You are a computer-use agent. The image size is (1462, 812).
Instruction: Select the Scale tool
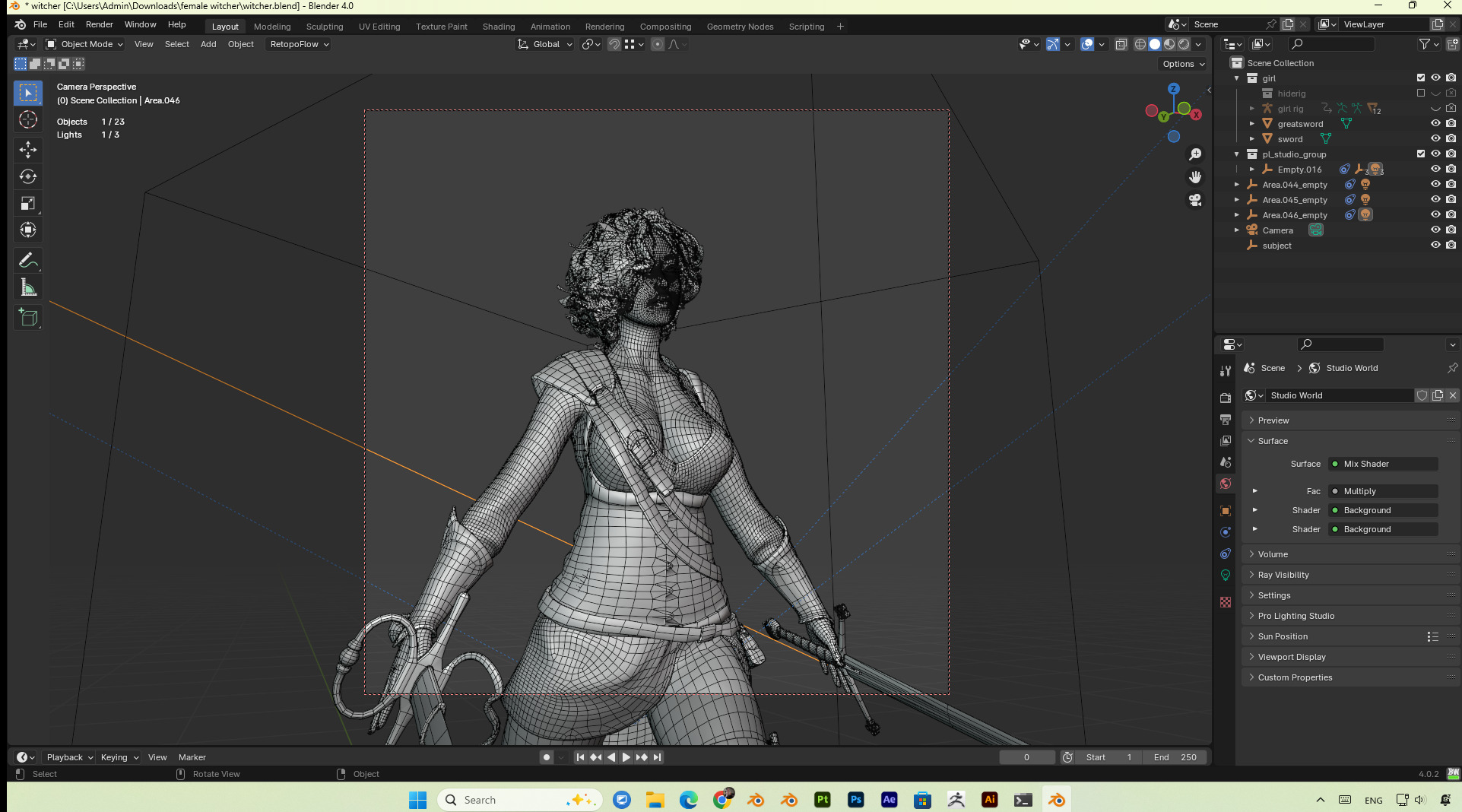(x=28, y=203)
